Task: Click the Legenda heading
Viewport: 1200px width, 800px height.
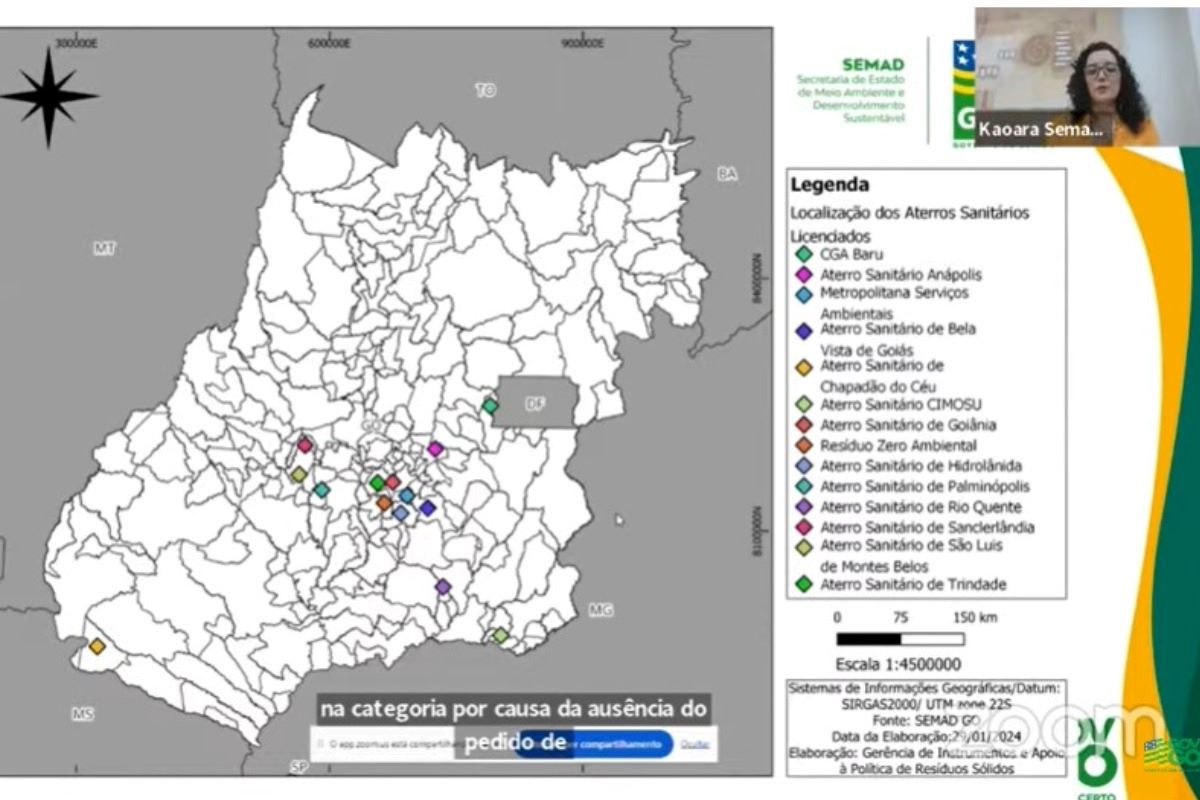Action: (x=829, y=185)
